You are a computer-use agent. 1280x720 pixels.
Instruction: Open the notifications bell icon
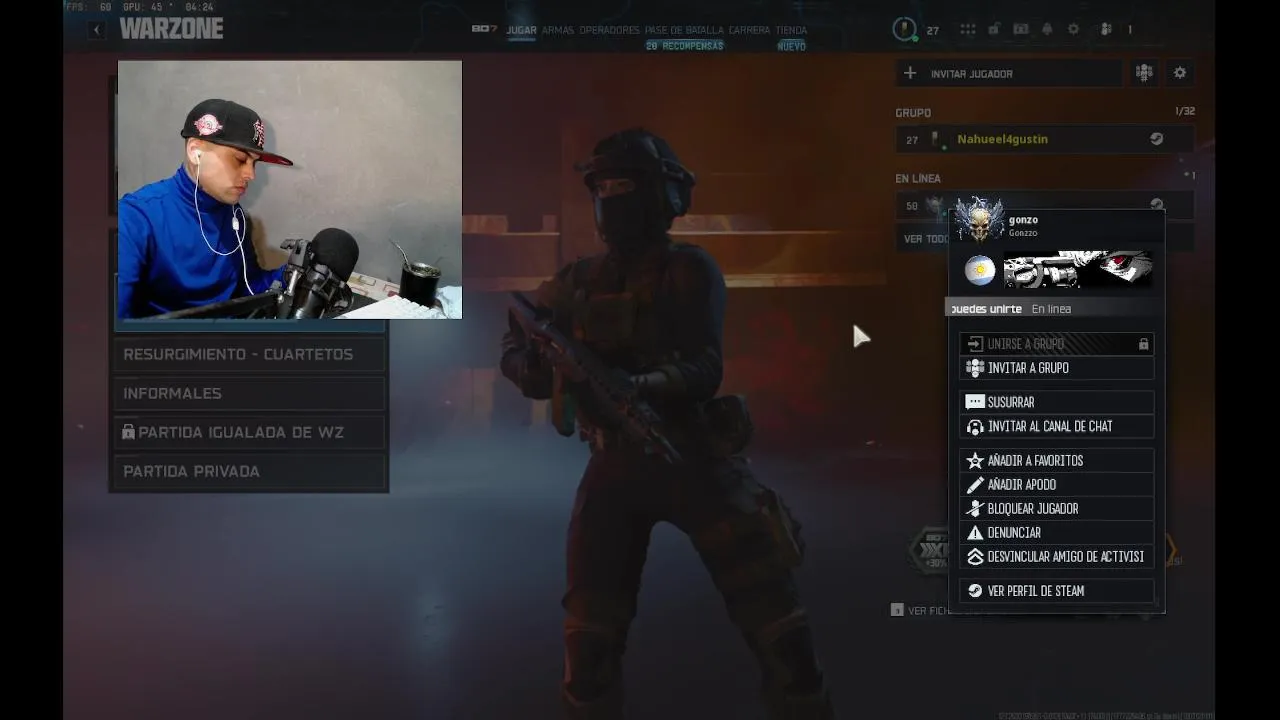pyautogui.click(x=1047, y=30)
